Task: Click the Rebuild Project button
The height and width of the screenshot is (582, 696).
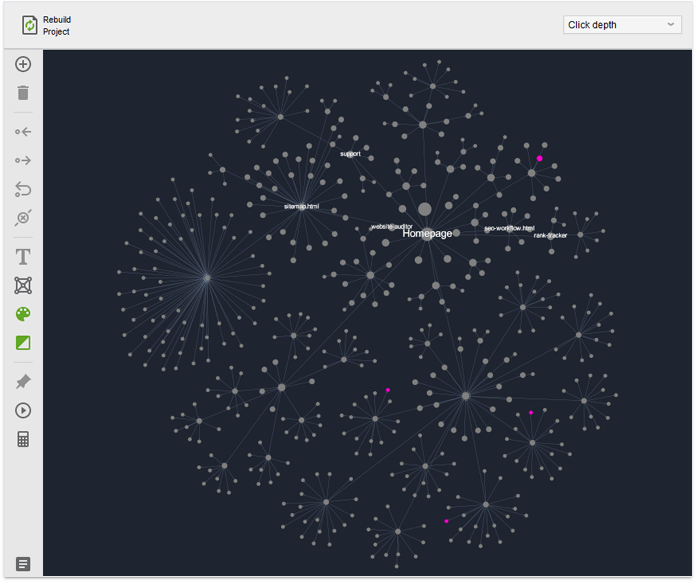Action: pos(47,25)
